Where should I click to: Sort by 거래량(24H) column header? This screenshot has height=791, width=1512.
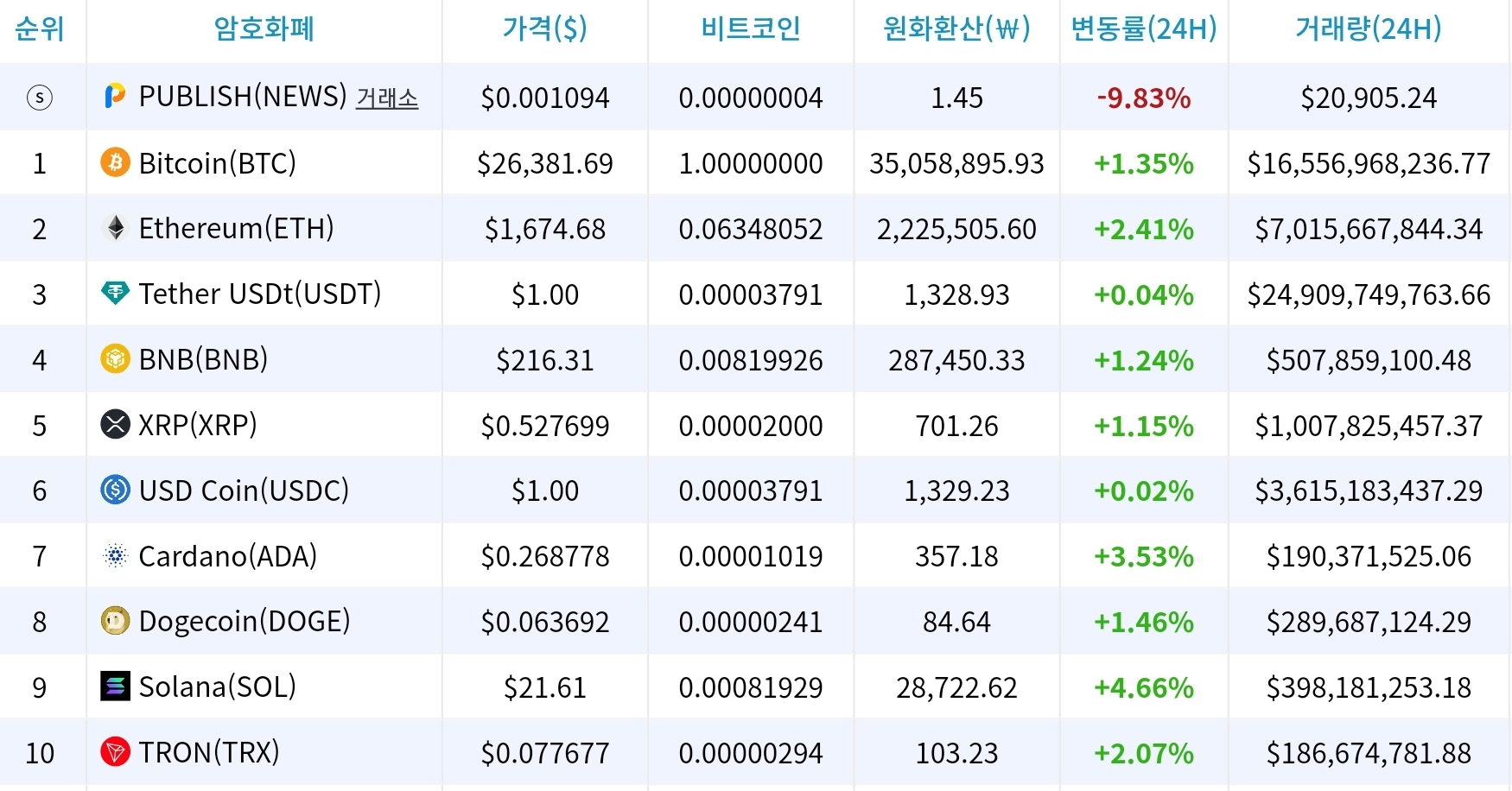(x=1369, y=28)
